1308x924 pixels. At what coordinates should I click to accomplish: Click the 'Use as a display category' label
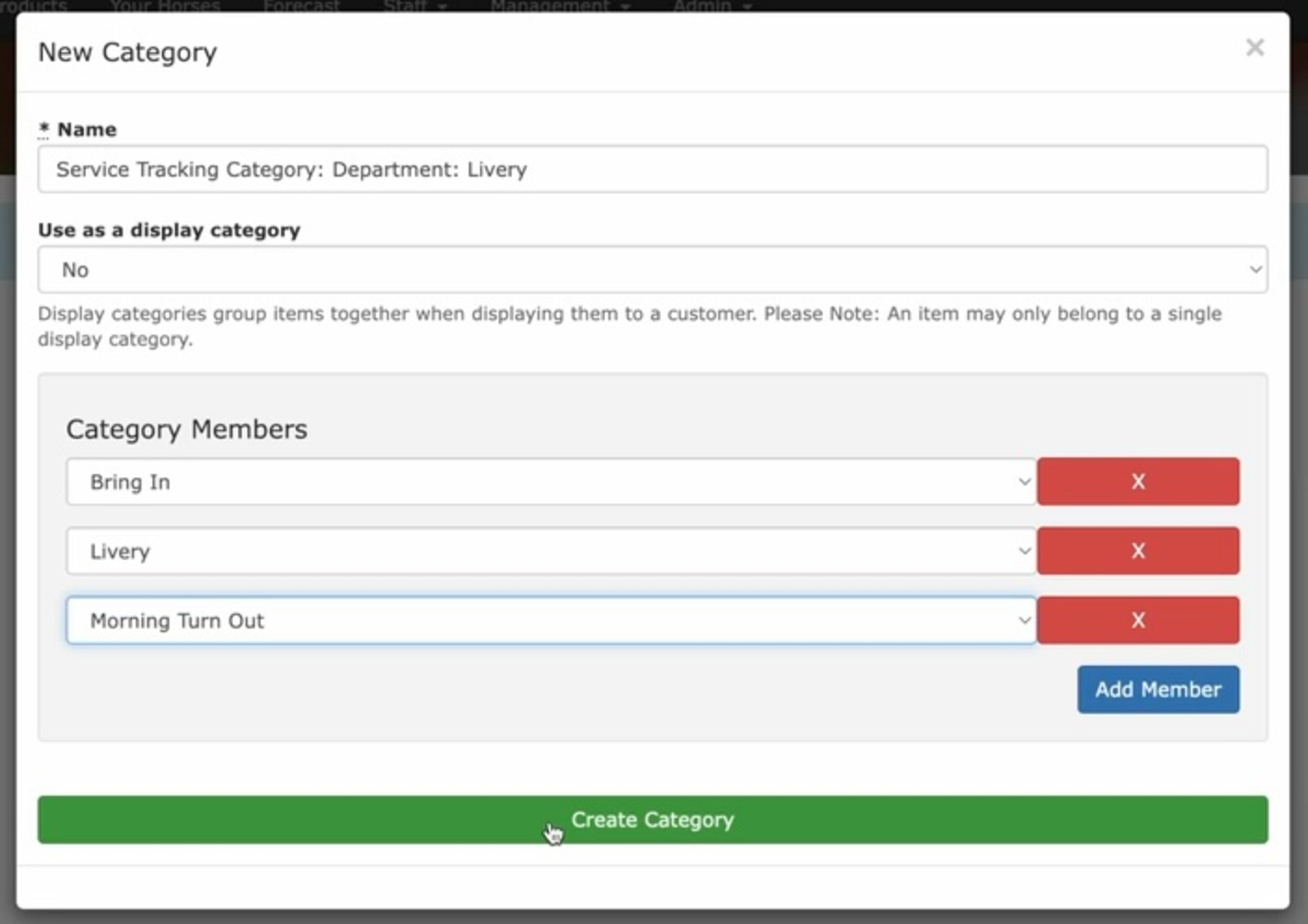[x=169, y=230]
